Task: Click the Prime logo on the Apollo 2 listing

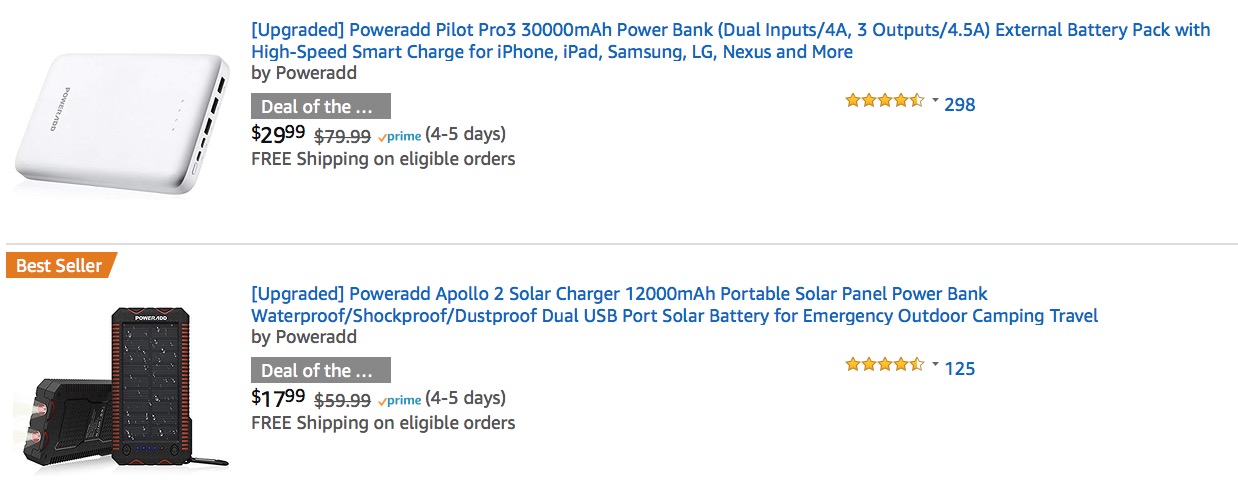Action: pos(399,400)
